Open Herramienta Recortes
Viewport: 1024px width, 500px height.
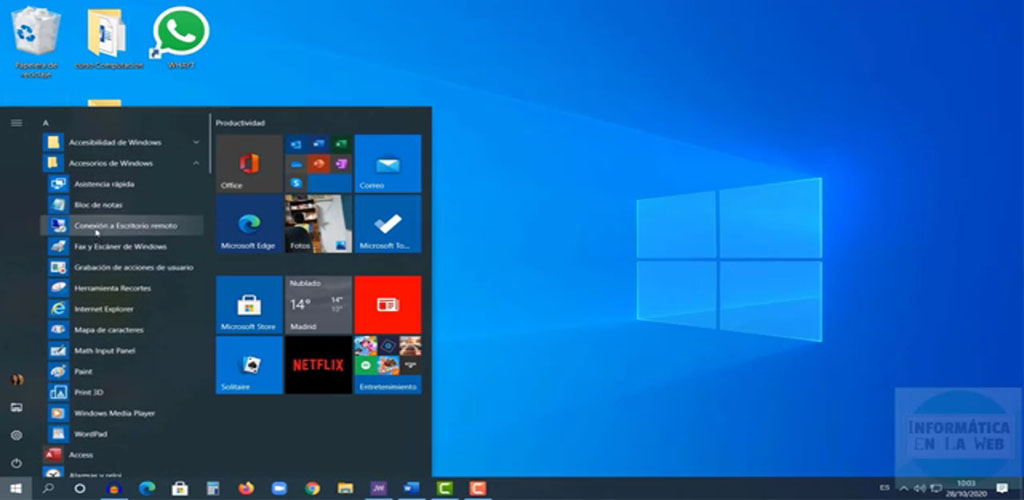(x=122, y=288)
